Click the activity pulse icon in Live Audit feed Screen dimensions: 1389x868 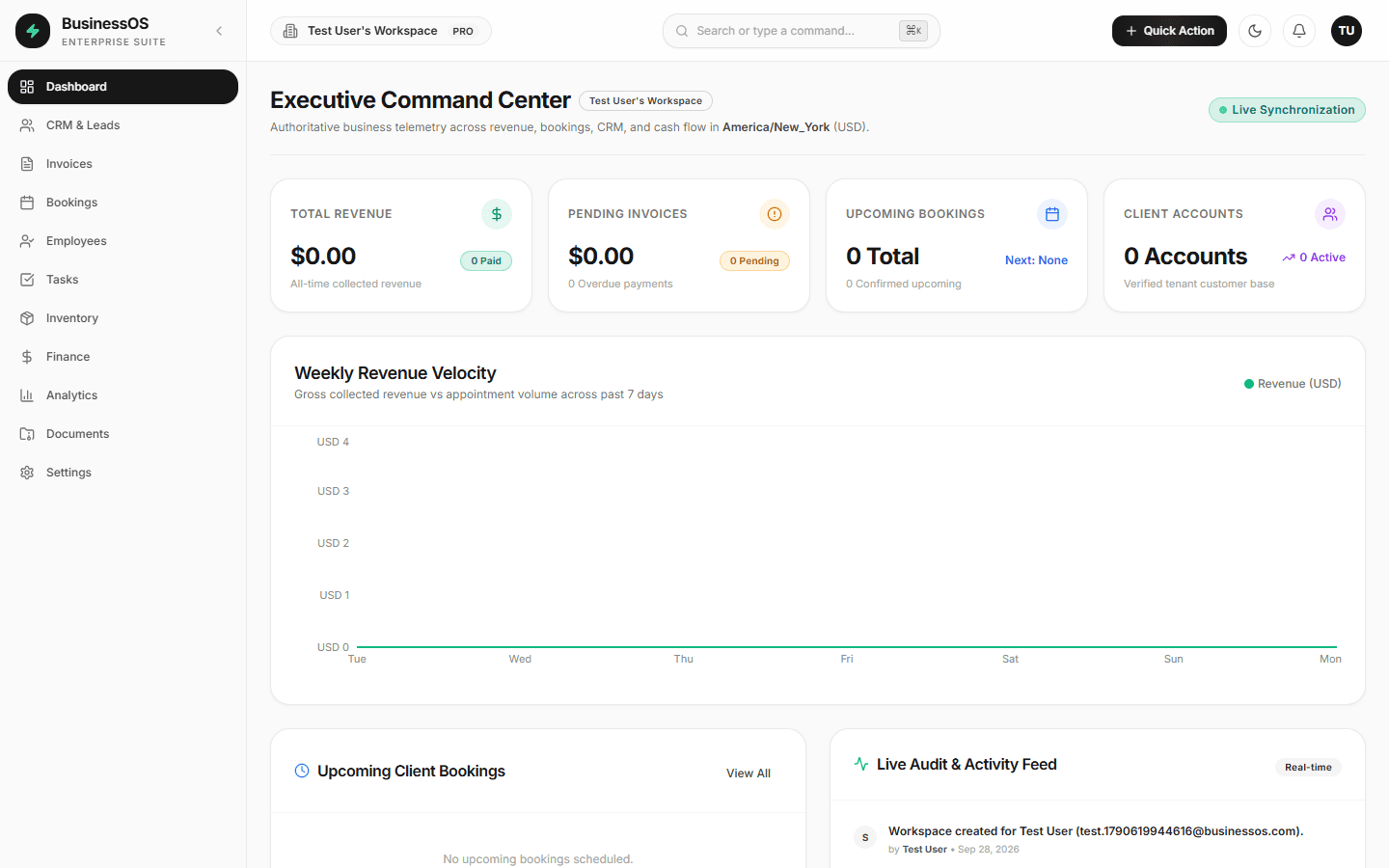(861, 764)
